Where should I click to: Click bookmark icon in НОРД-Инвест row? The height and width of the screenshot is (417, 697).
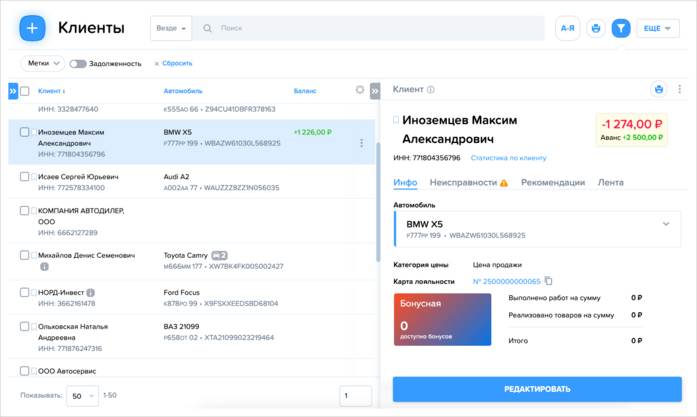34,293
